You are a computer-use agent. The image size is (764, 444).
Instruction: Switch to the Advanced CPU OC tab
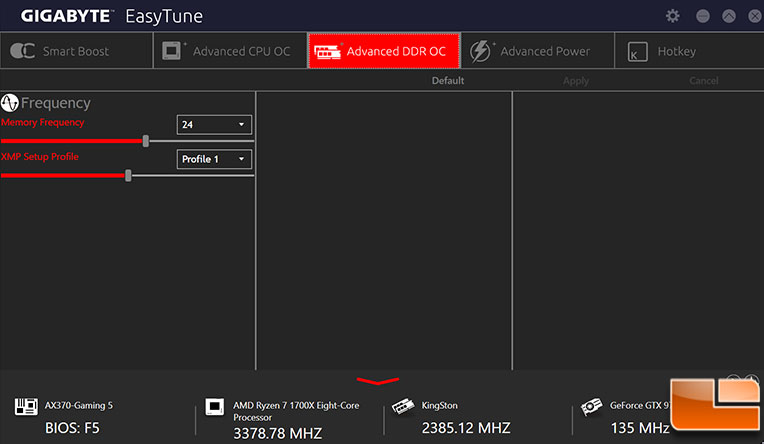tap(230, 51)
